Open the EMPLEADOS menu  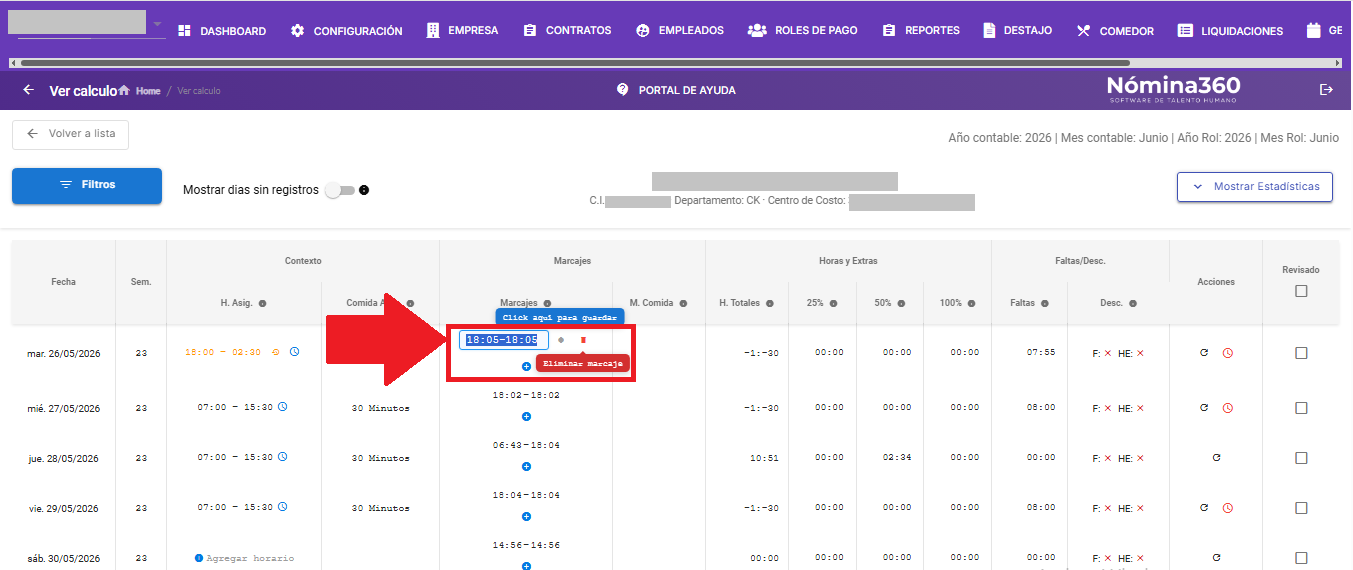(x=680, y=31)
